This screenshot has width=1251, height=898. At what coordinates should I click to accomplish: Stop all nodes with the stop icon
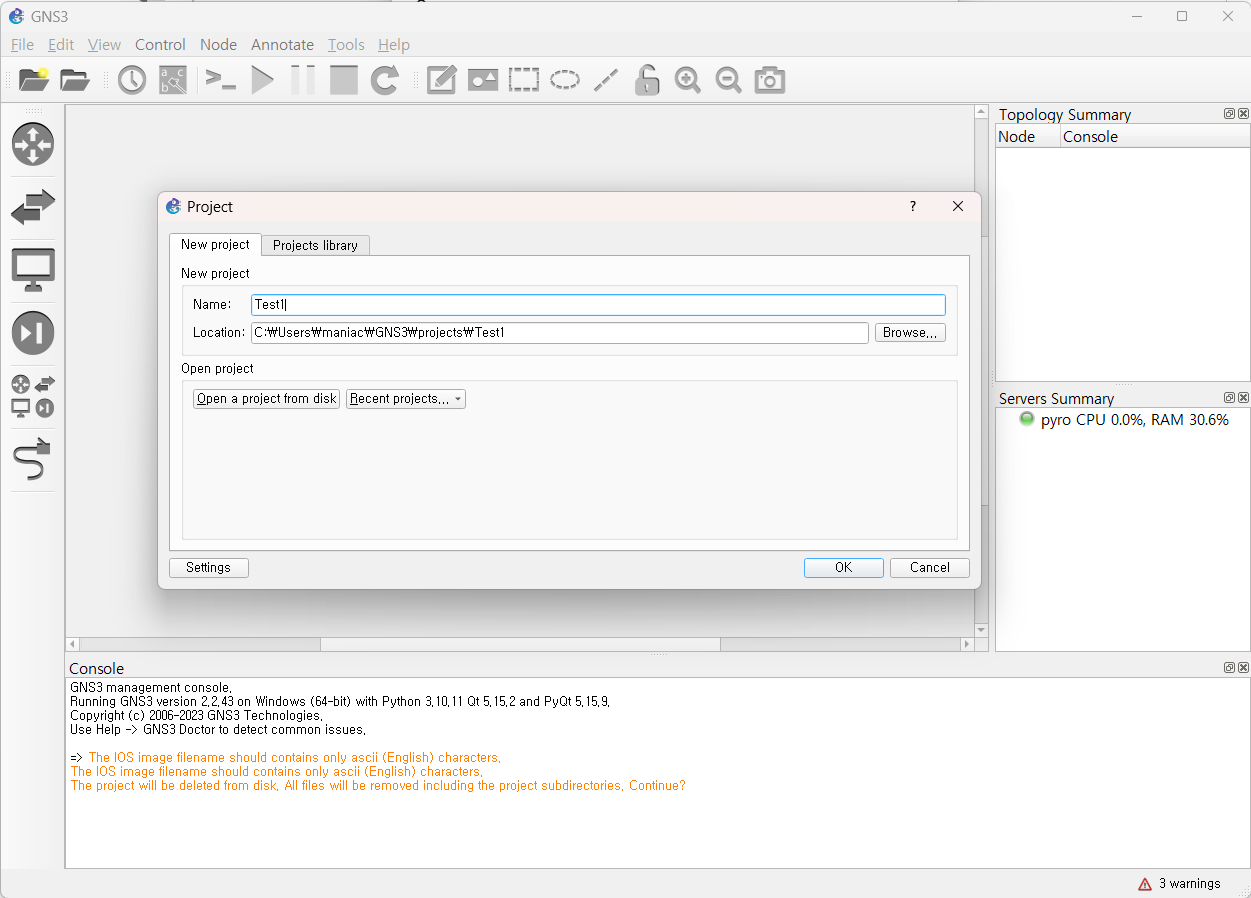[344, 80]
